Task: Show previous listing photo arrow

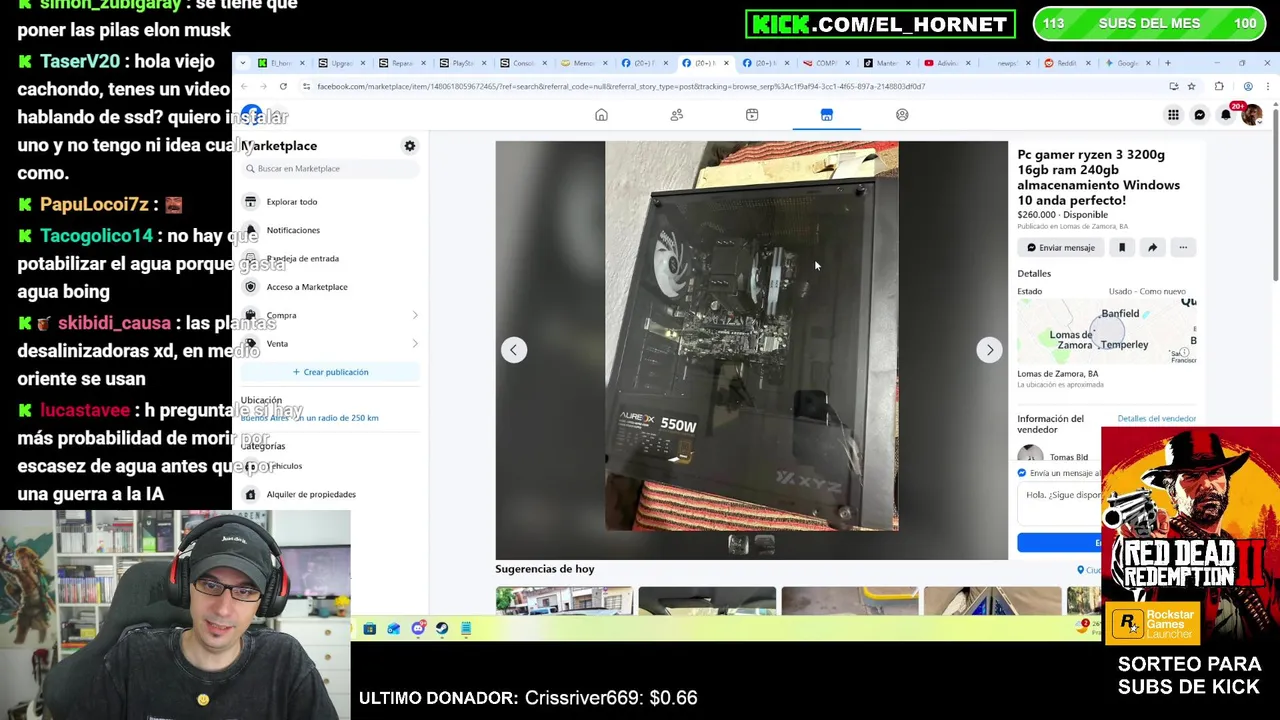Action: (x=514, y=350)
